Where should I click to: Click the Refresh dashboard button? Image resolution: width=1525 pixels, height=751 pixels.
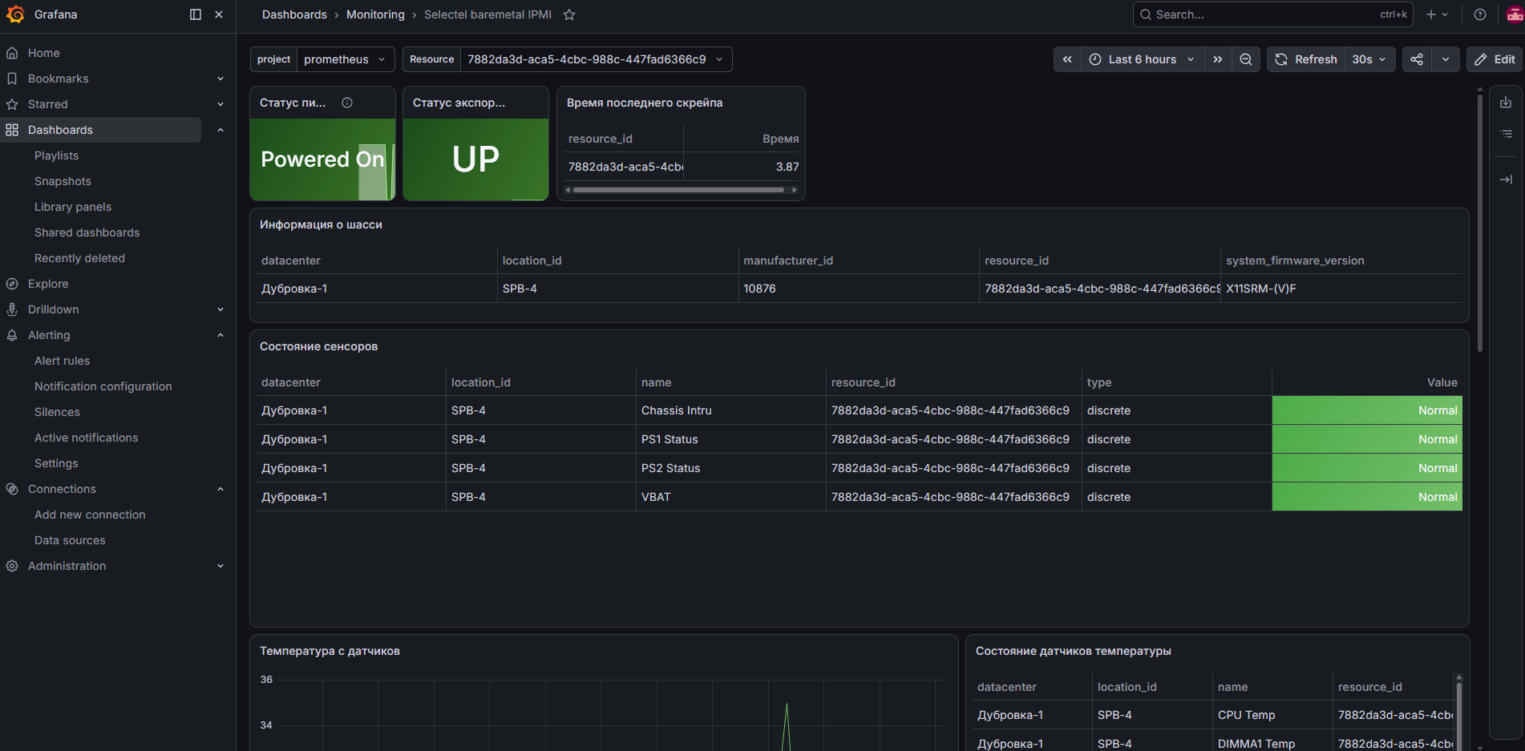[x=1306, y=60]
